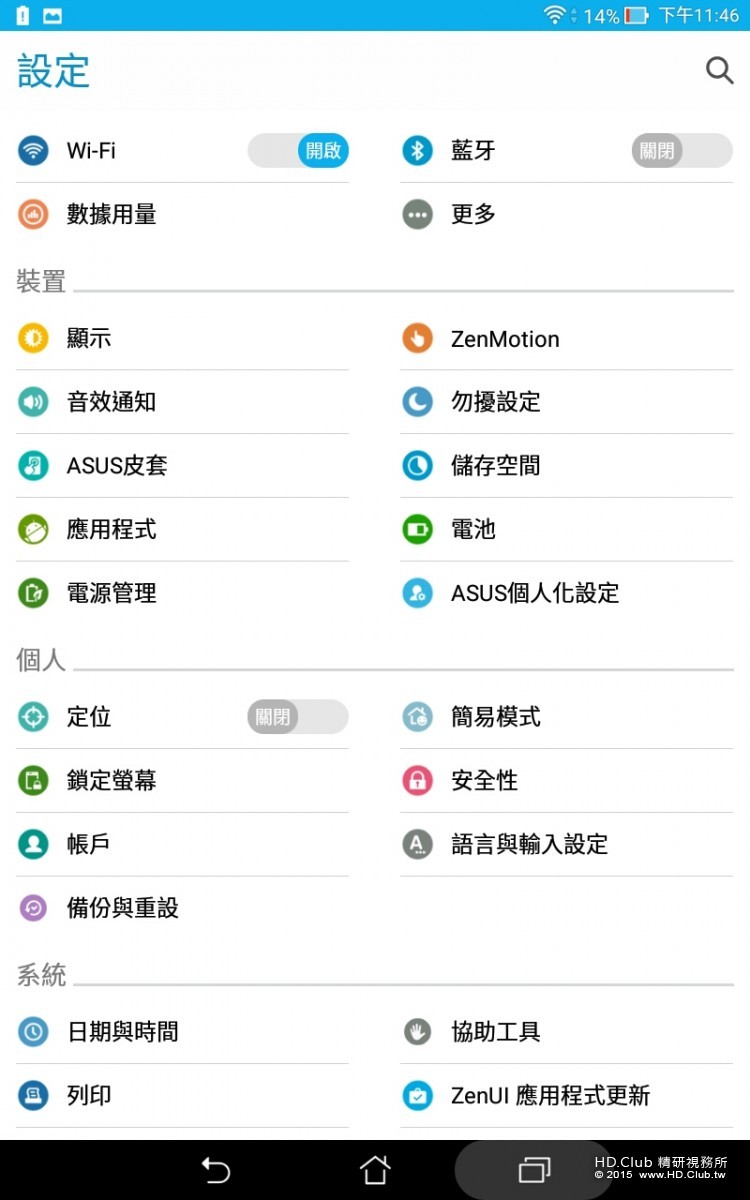Screen dimensions: 750x1200
Task: Open 日期與時間 date and time
Action: pos(122,1032)
